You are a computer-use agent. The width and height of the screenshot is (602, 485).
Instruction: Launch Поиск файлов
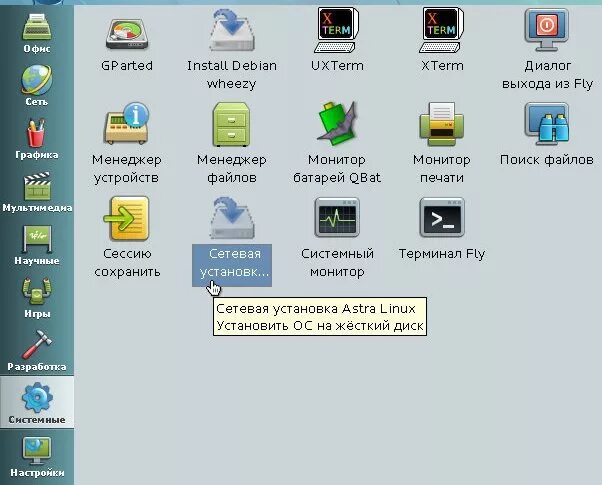547,134
